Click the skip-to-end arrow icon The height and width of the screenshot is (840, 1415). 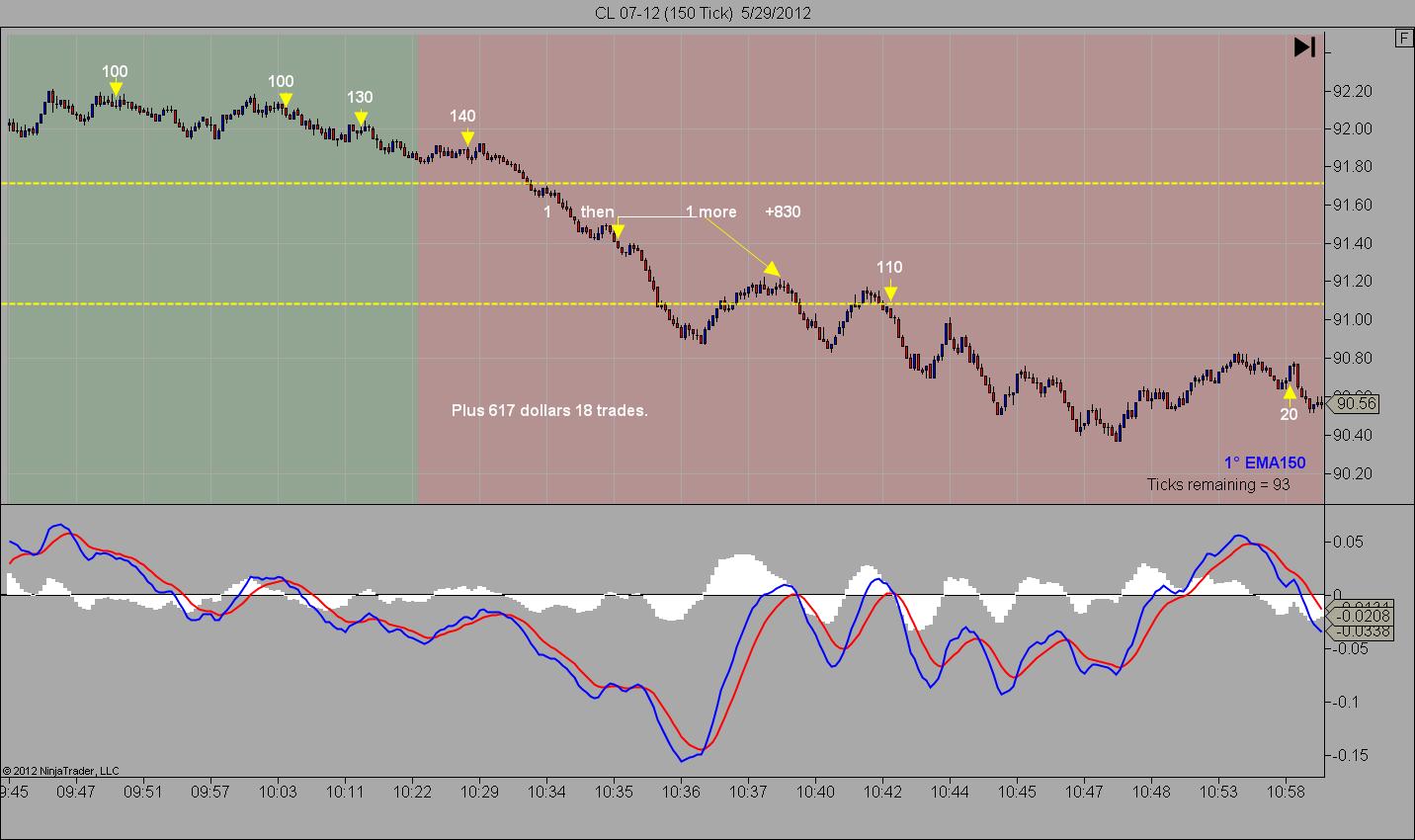pyautogui.click(x=1304, y=47)
